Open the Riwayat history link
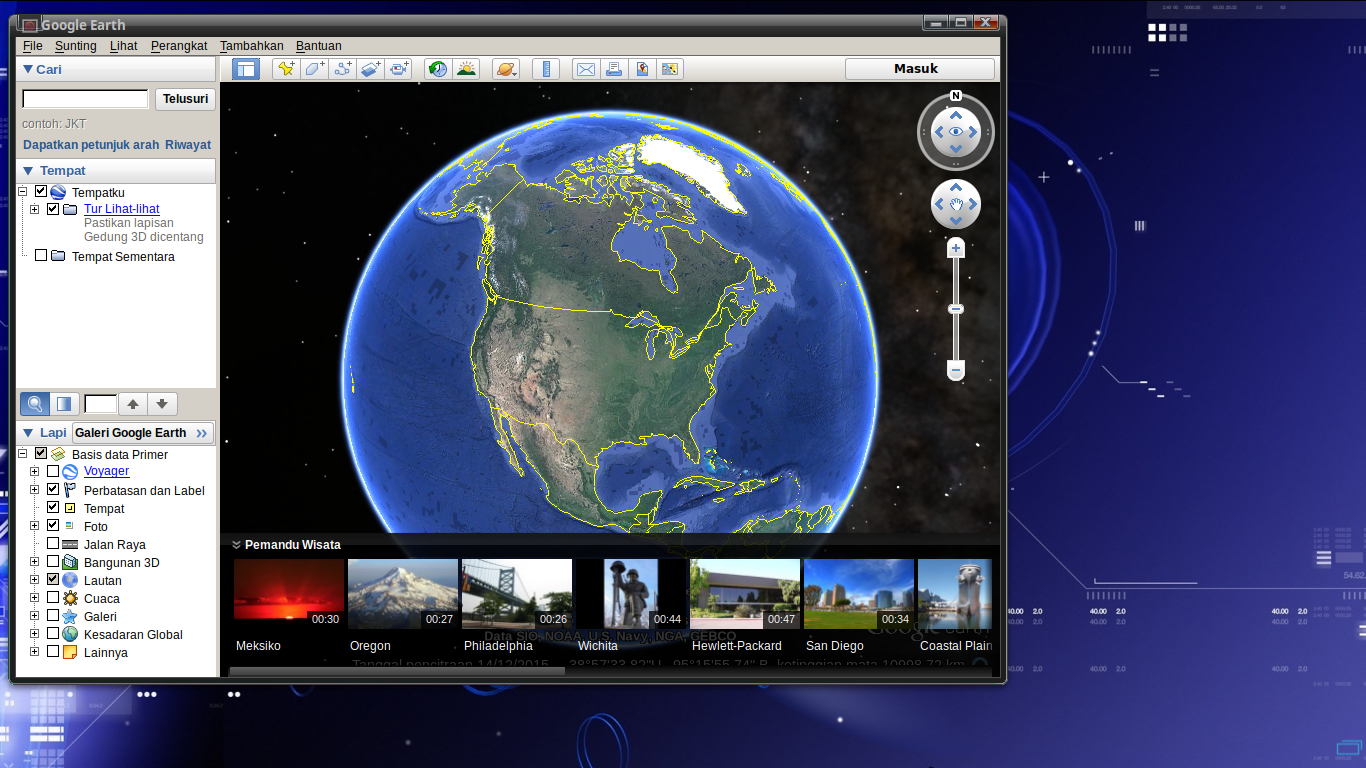The image size is (1366, 768). (x=188, y=145)
